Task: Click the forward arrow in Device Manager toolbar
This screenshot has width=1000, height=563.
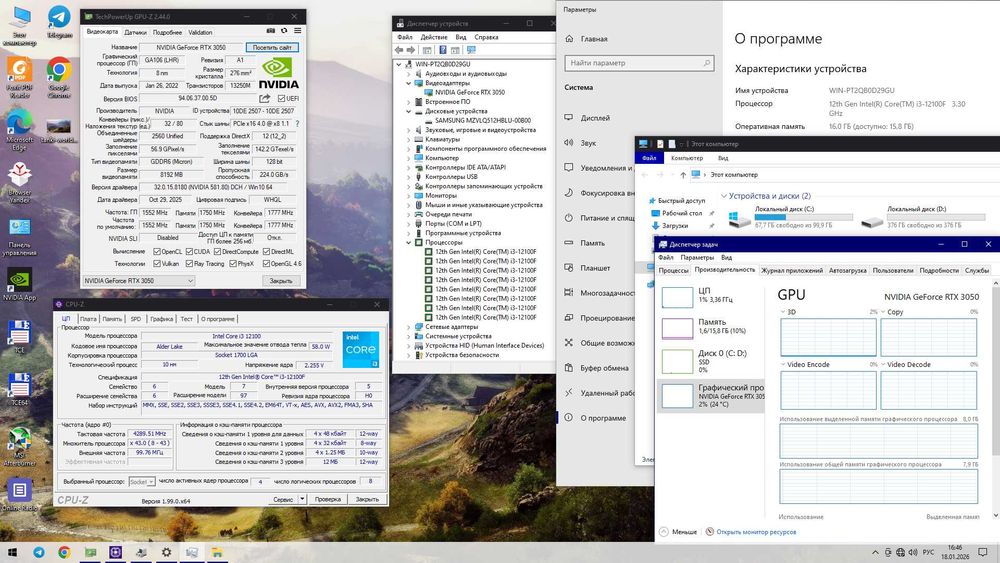Action: coord(411,50)
